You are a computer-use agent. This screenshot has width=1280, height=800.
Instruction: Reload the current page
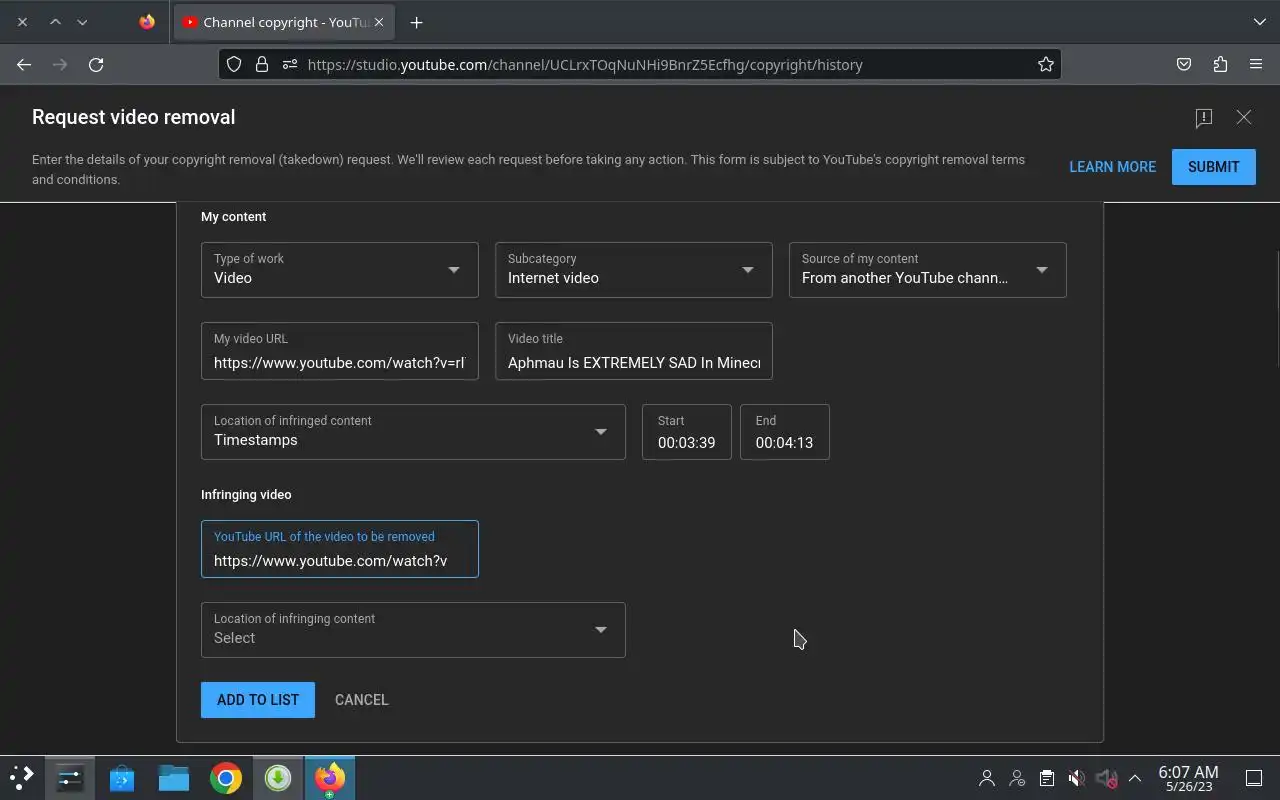click(x=96, y=64)
